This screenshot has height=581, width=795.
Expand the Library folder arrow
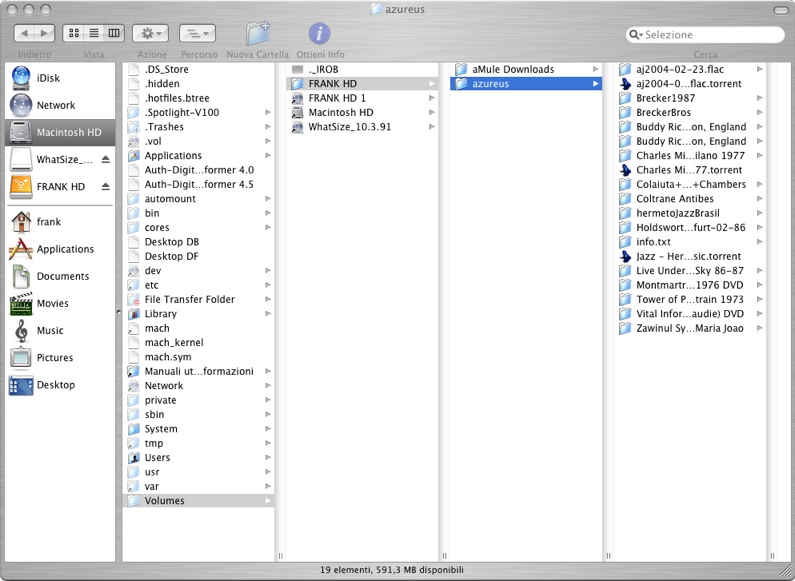(x=268, y=314)
